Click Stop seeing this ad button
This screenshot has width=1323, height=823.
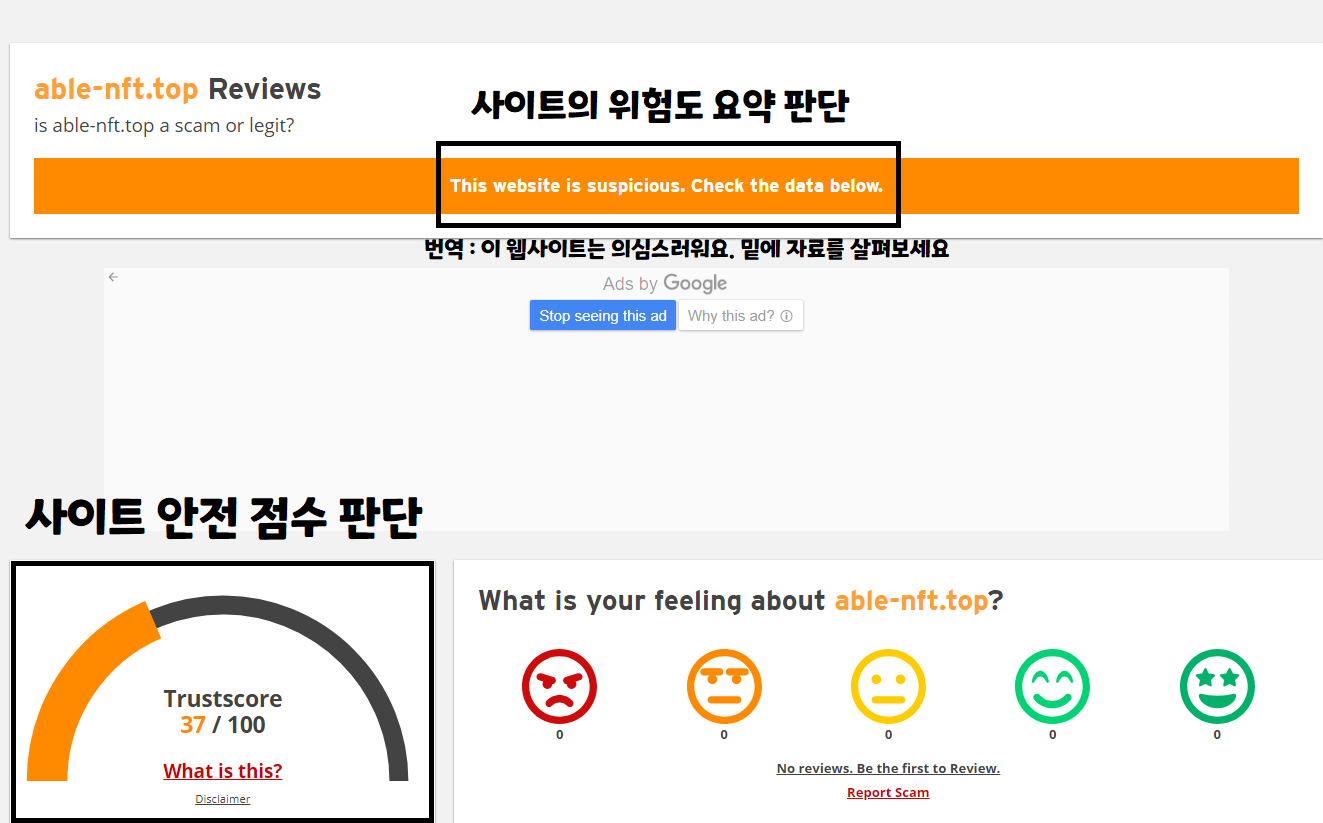(603, 316)
